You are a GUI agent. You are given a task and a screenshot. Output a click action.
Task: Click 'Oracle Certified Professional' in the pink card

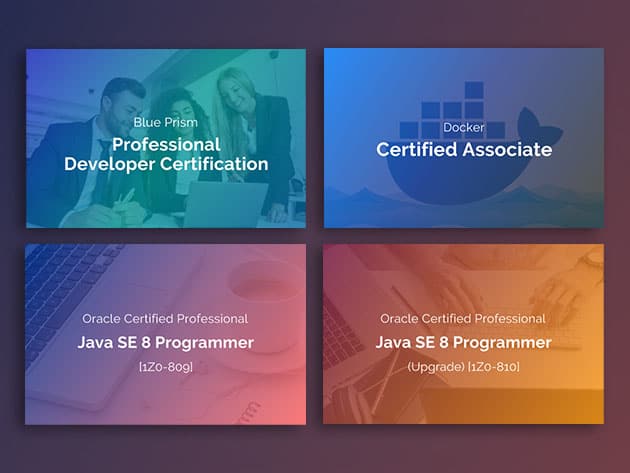pos(166,319)
